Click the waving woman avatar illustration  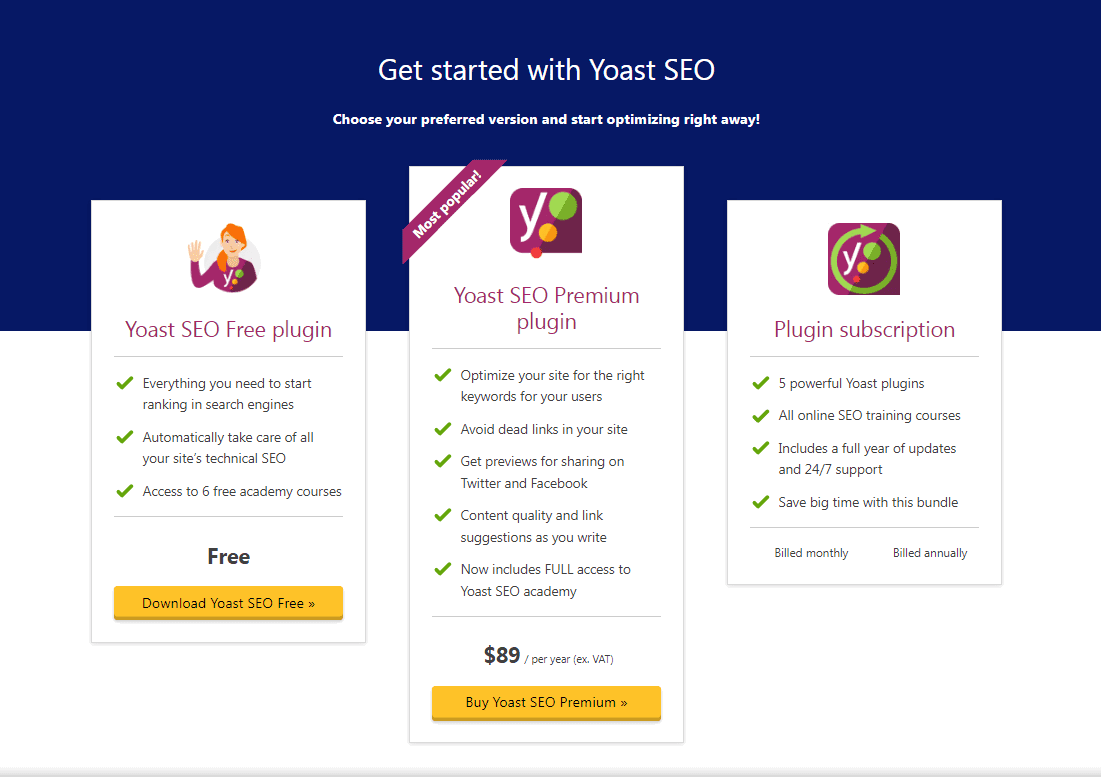pos(228,257)
